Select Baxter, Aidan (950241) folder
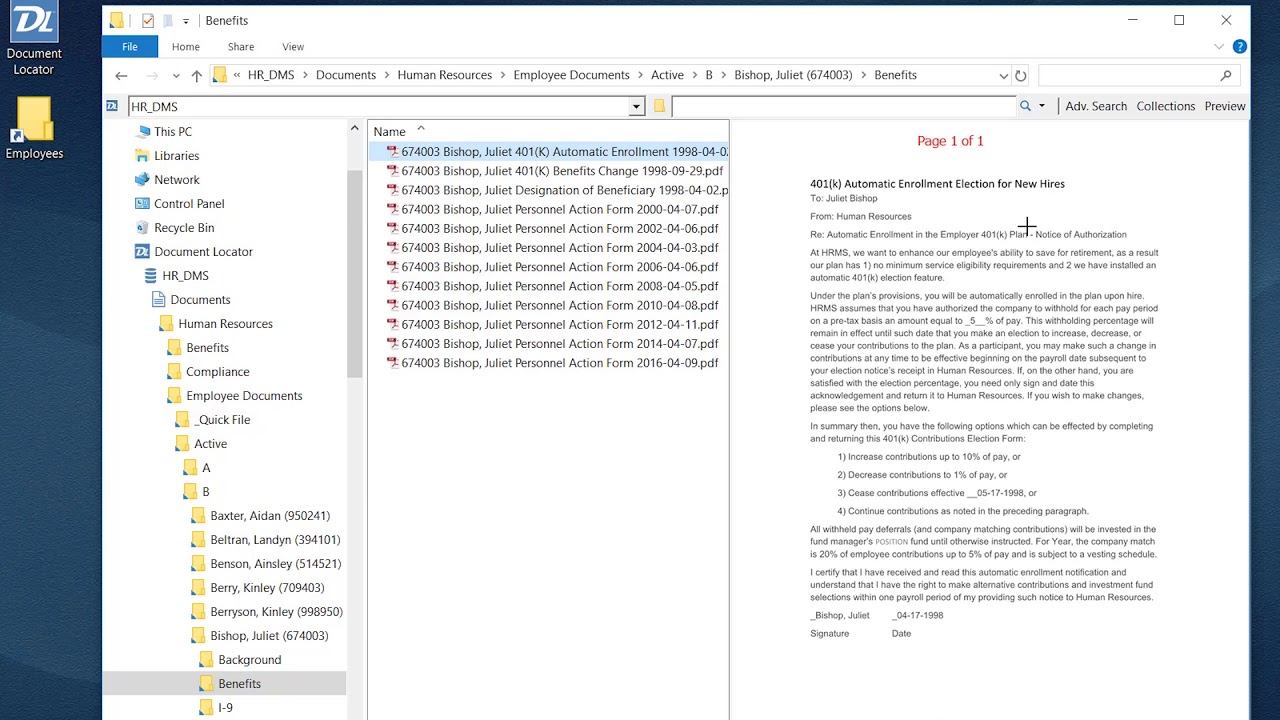 pos(270,516)
